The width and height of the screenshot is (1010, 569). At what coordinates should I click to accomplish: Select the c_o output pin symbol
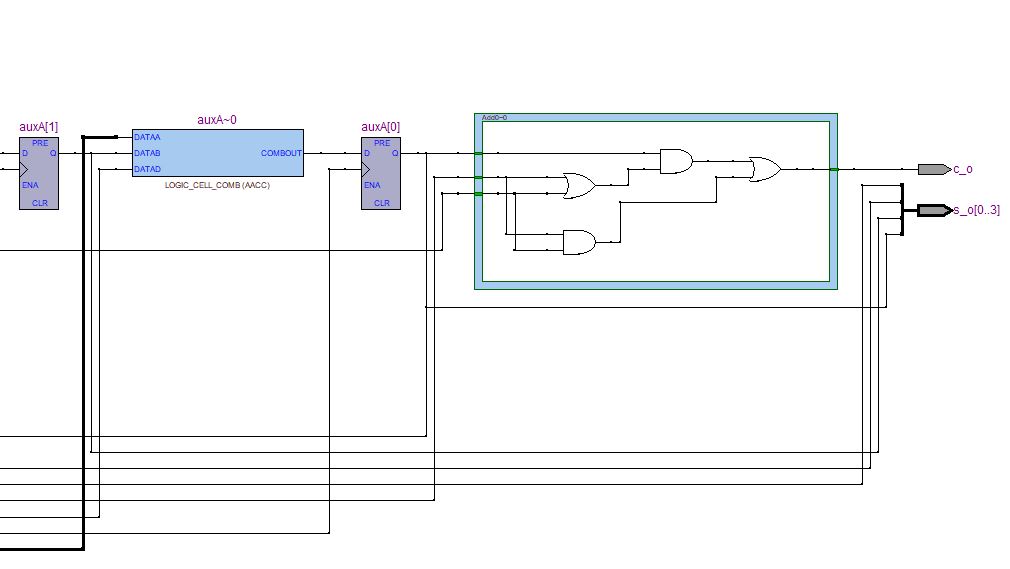[x=933, y=169]
